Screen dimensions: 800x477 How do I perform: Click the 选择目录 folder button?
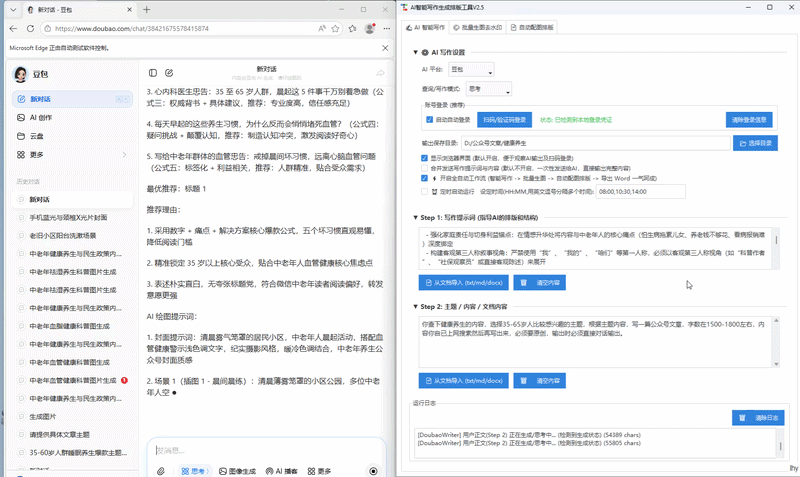click(x=756, y=143)
